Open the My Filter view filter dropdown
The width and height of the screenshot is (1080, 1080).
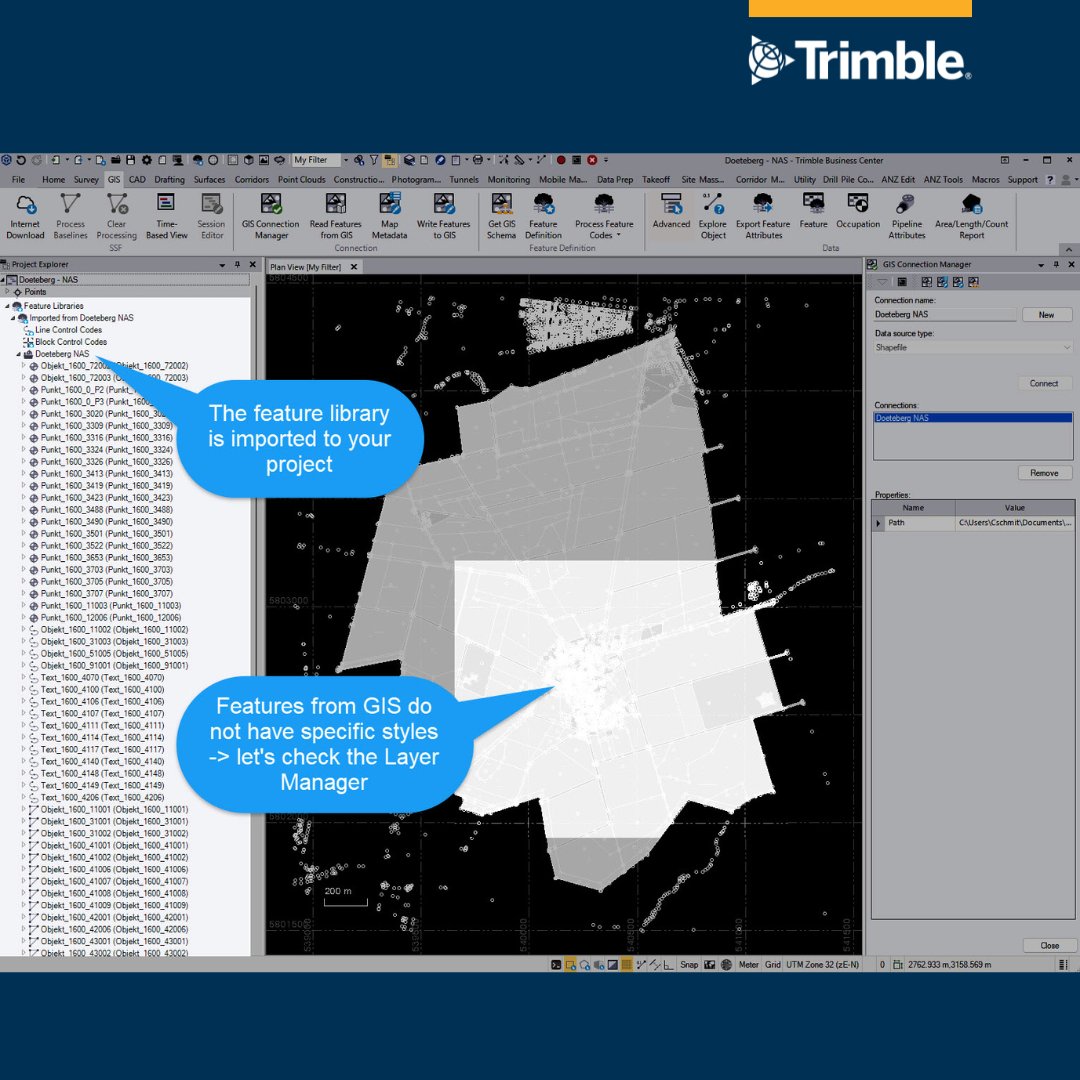pos(346,160)
